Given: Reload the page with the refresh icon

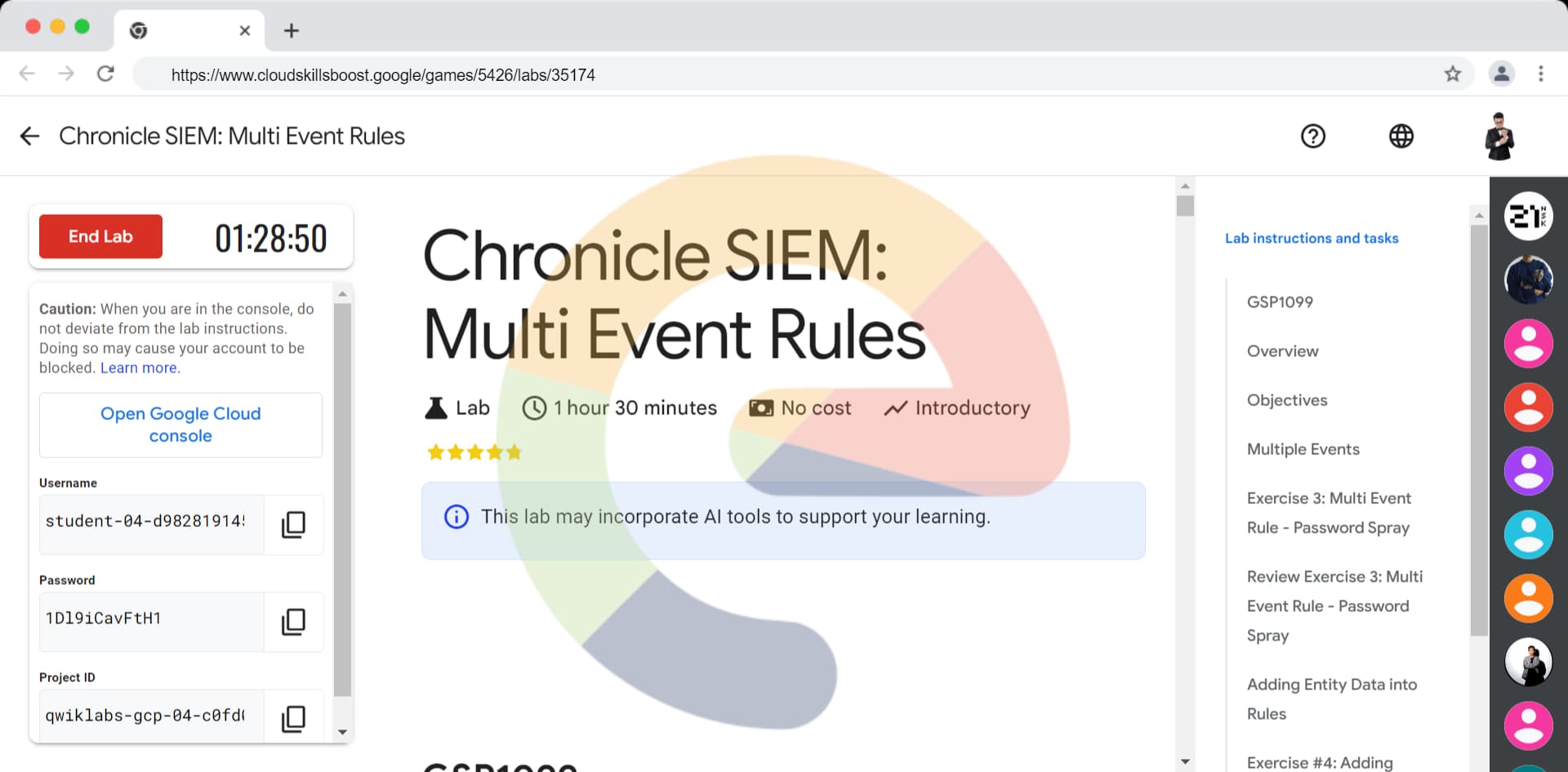Looking at the screenshot, I should pos(105,74).
